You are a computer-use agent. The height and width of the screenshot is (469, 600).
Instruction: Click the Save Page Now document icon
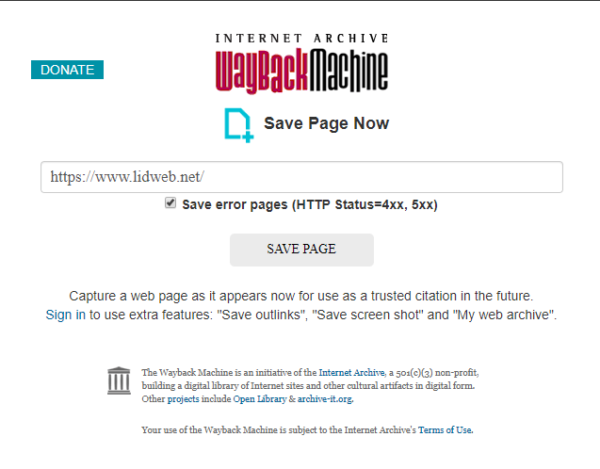[238, 125]
